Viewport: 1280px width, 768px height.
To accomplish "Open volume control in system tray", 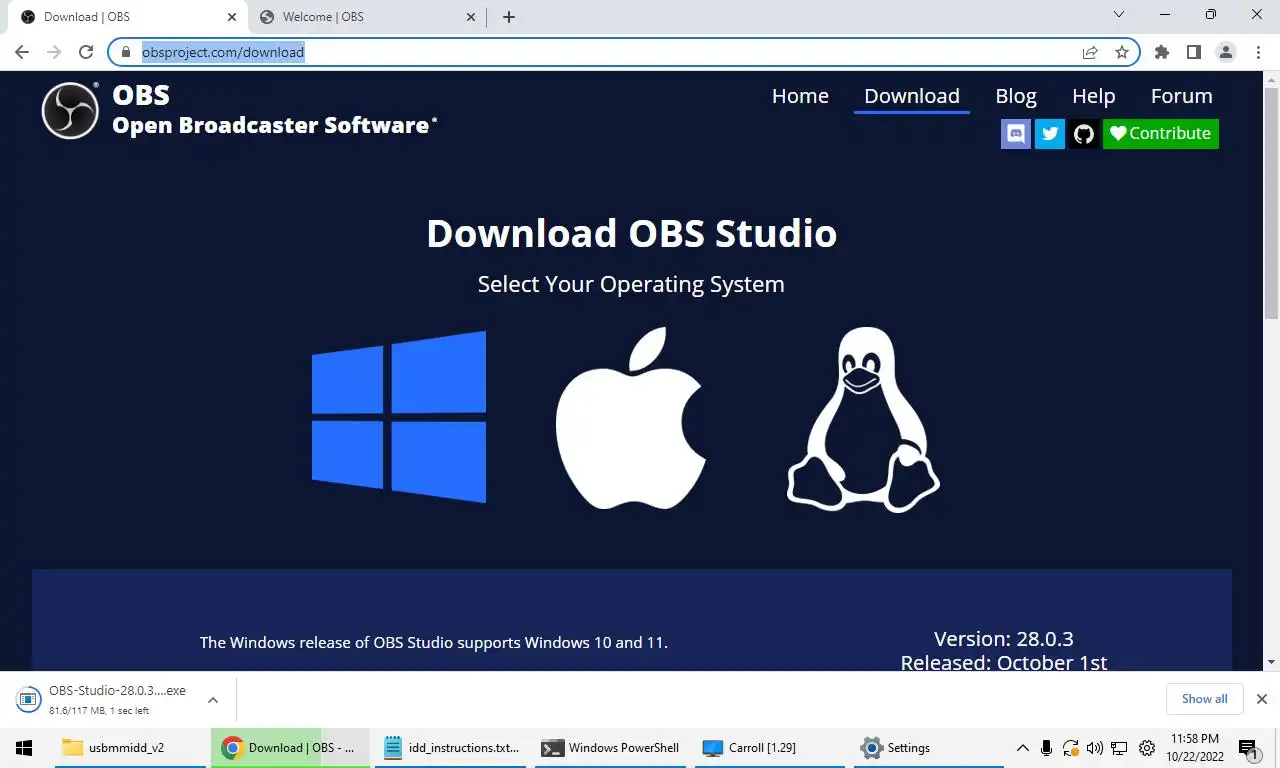I will click(1095, 748).
